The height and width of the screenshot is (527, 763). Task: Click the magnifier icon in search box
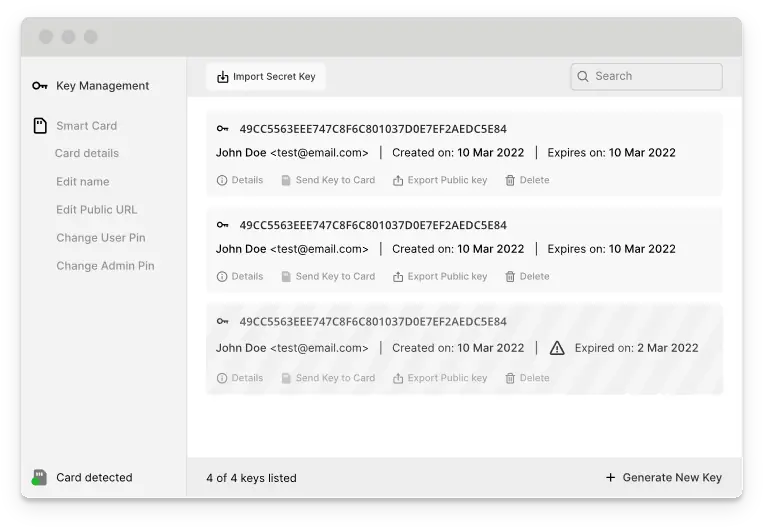(583, 76)
